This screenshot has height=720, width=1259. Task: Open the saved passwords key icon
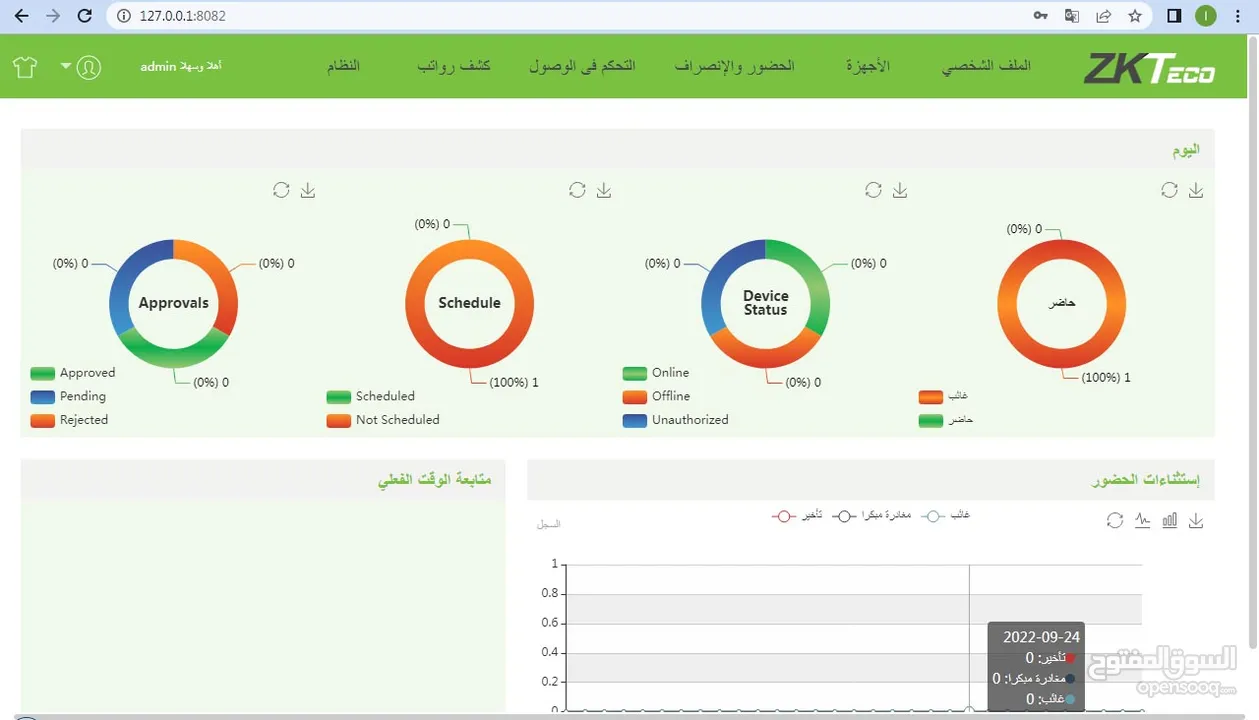1041,16
